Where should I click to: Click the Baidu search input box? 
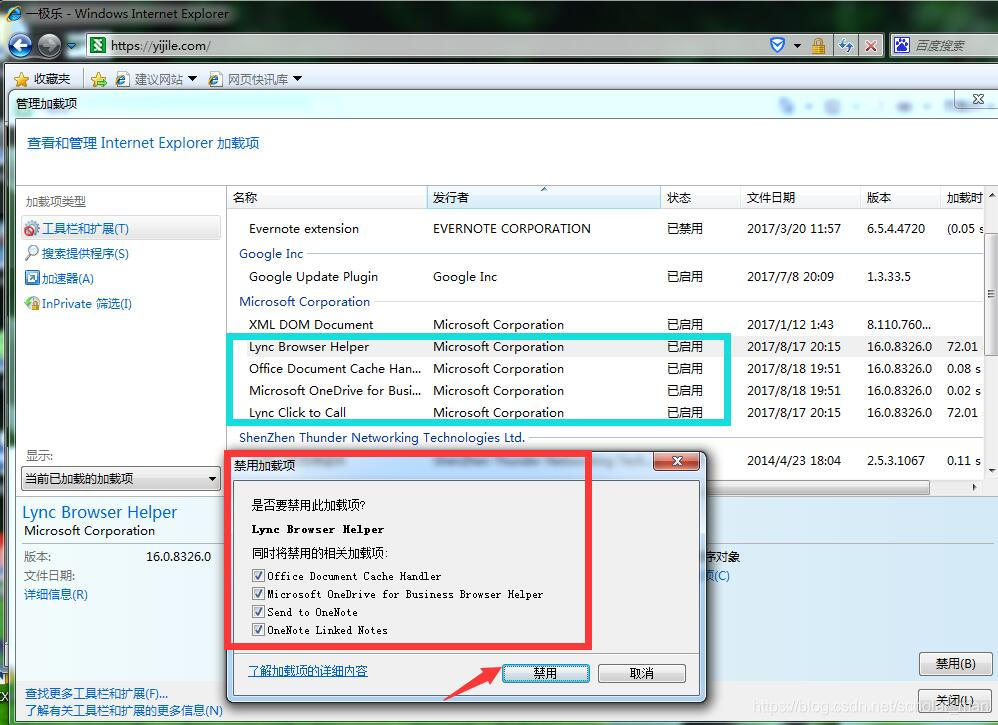[954, 45]
